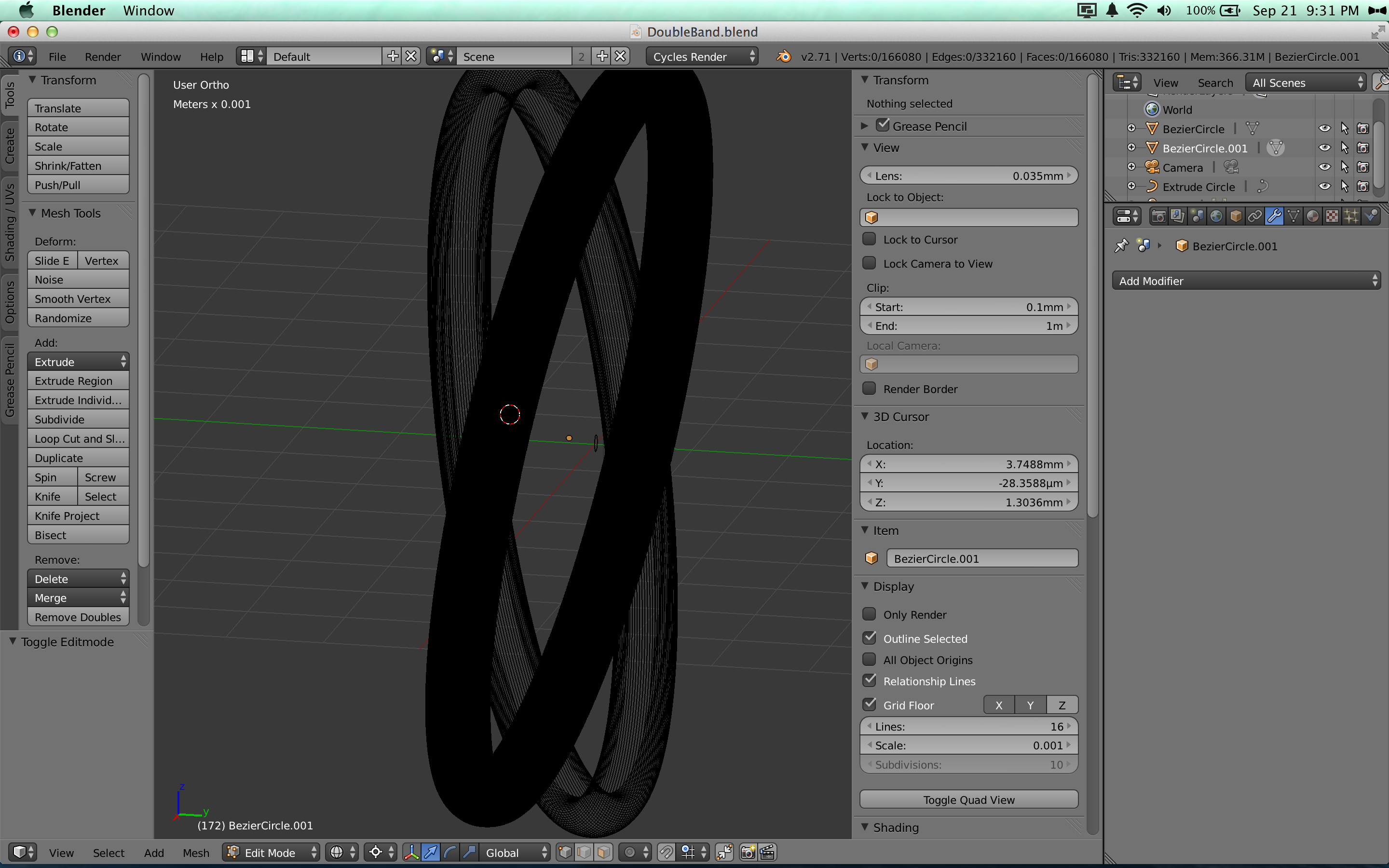
Task: Click the Knife Project button
Action: 78,515
